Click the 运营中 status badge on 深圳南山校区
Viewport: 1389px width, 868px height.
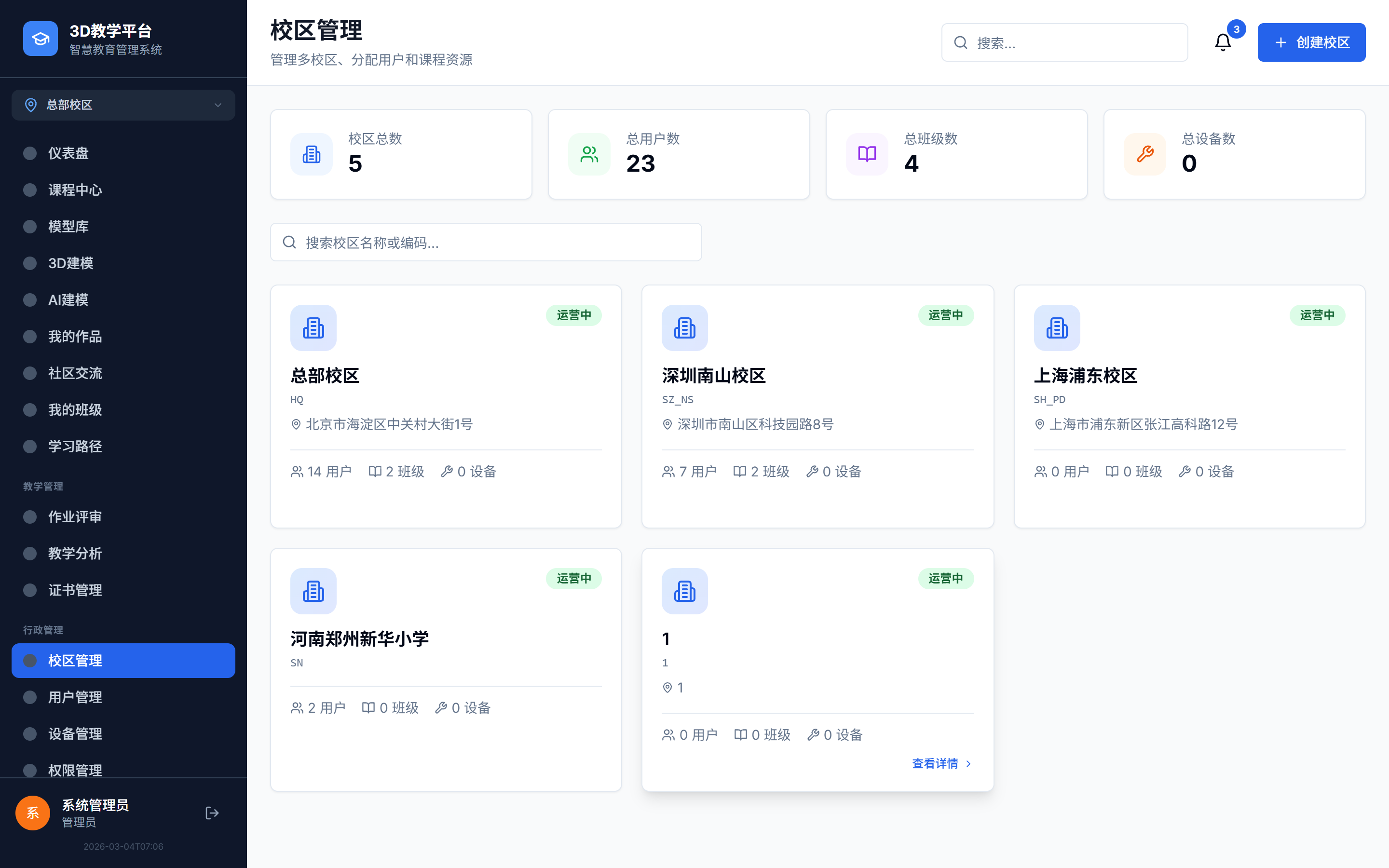point(946,315)
